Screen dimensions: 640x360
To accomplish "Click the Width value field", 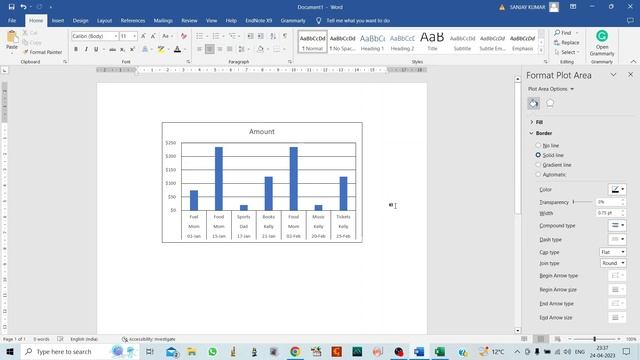I will pos(608,213).
